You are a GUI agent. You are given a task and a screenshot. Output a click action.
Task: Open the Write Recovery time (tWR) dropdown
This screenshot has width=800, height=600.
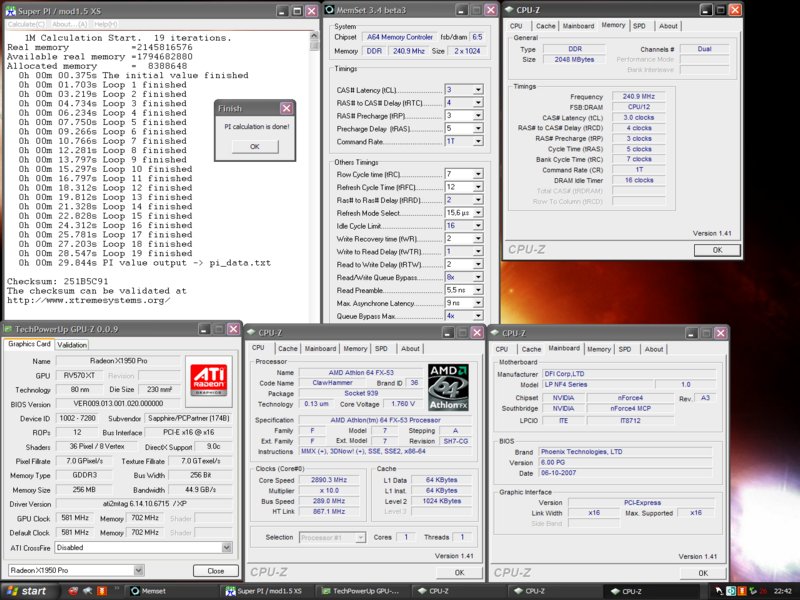pos(478,238)
